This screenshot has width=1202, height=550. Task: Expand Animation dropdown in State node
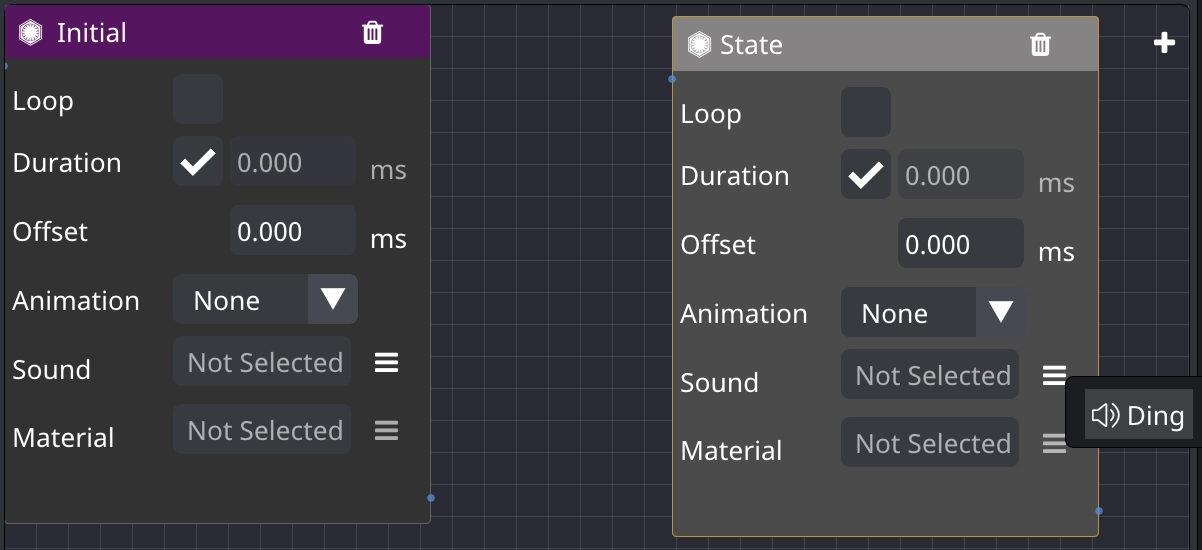933,312
